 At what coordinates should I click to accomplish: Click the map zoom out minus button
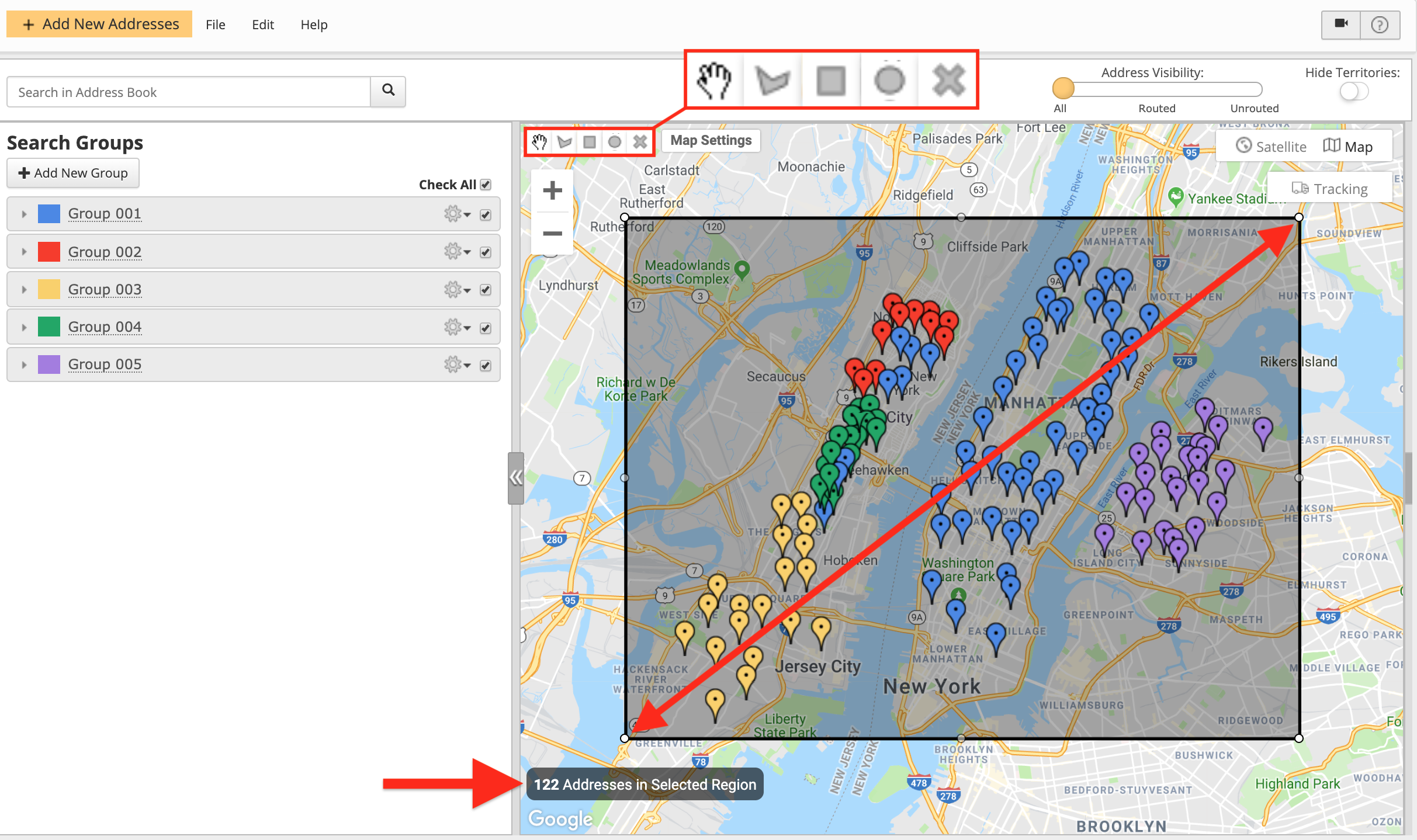pyautogui.click(x=552, y=234)
